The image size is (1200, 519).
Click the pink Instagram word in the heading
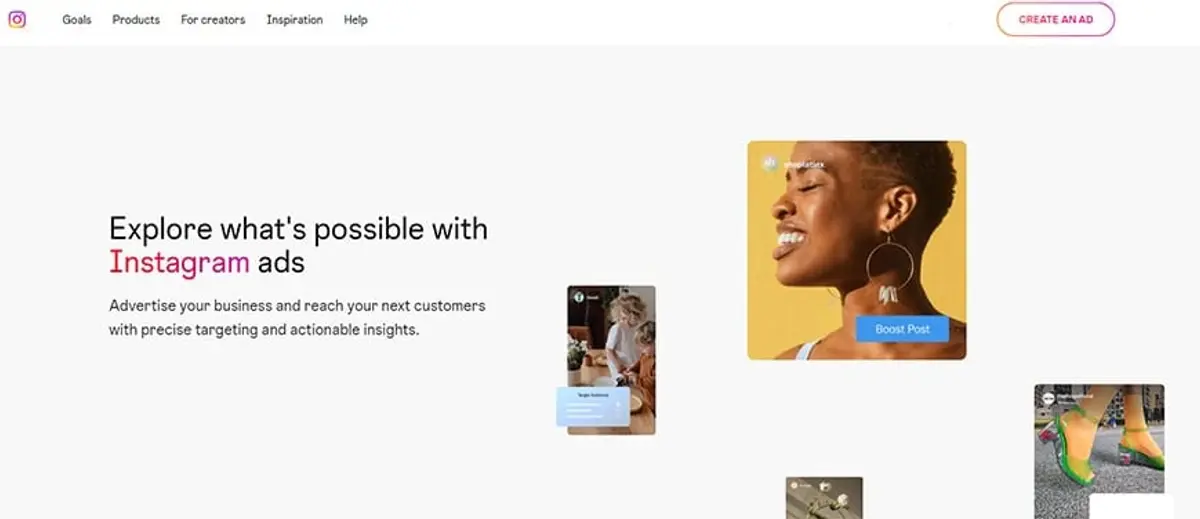[x=180, y=262]
